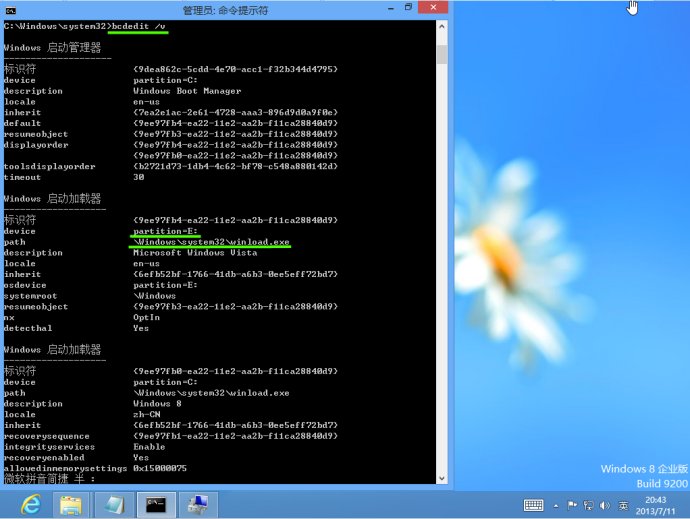The image size is (690, 519).
Task: Click the 'OptIn' nx value
Action: coord(147,317)
